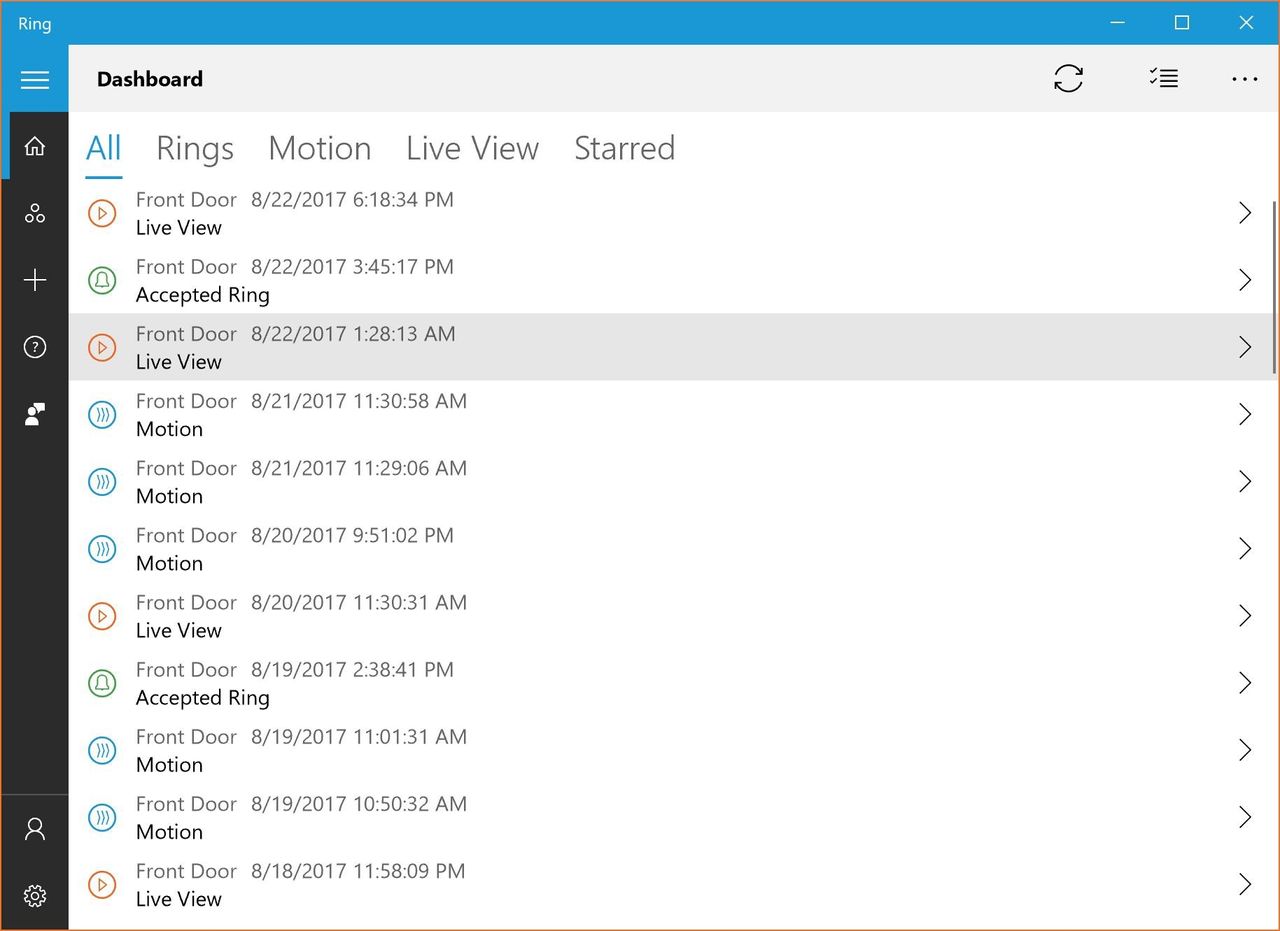Click the motion icon for 8/21/2017 11:29:06 AM
This screenshot has height=931, width=1280.
[102, 481]
